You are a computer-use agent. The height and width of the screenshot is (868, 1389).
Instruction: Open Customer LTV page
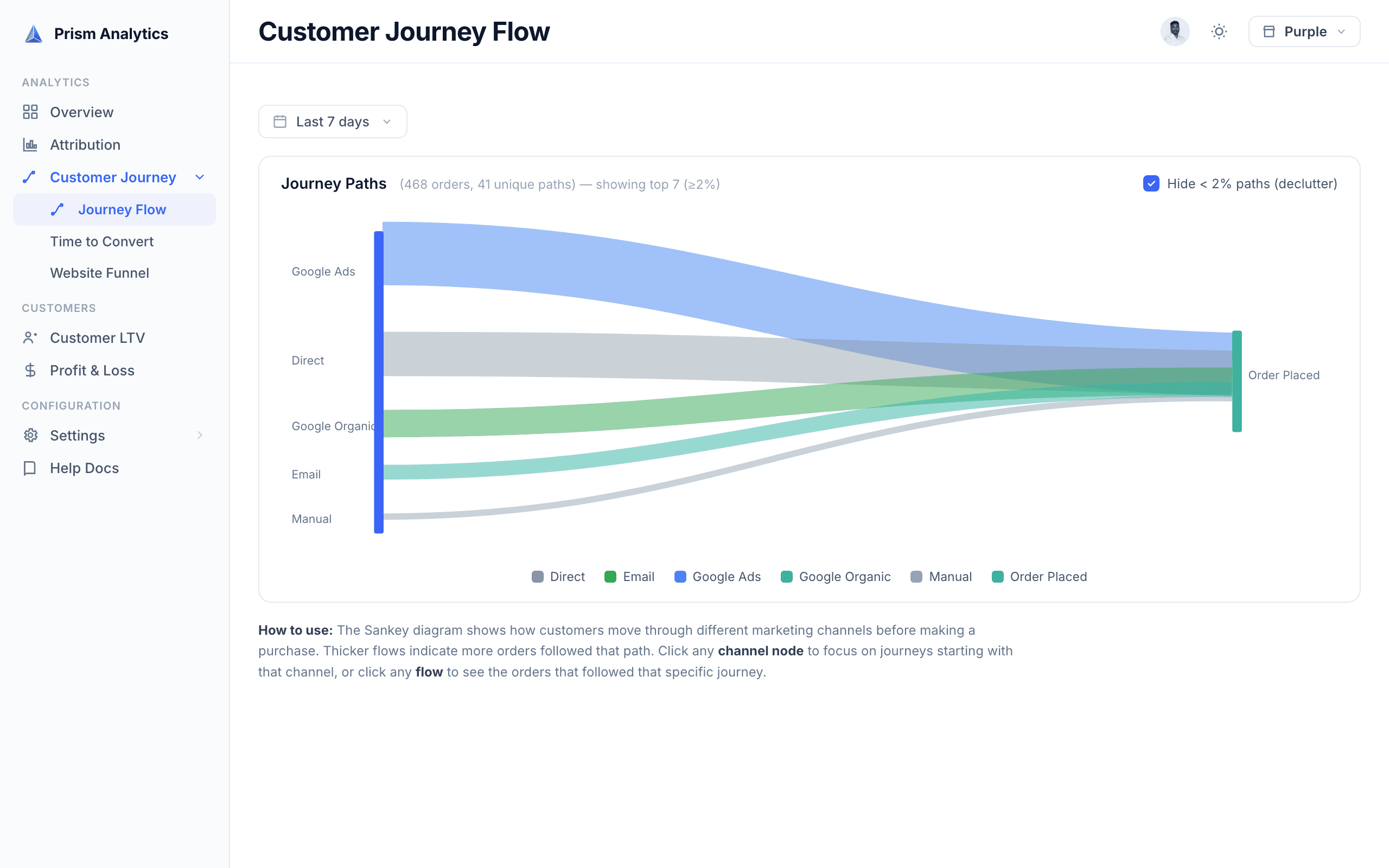pos(114,337)
